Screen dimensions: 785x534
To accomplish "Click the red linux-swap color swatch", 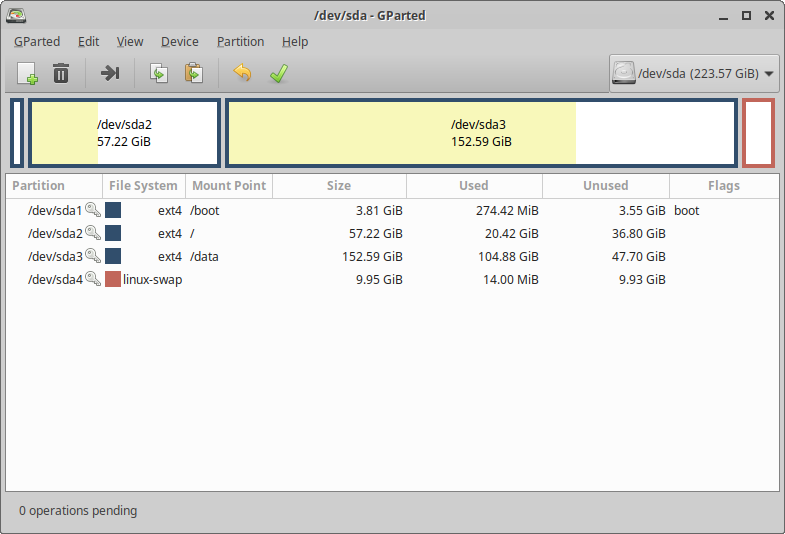I will pyautogui.click(x=113, y=279).
